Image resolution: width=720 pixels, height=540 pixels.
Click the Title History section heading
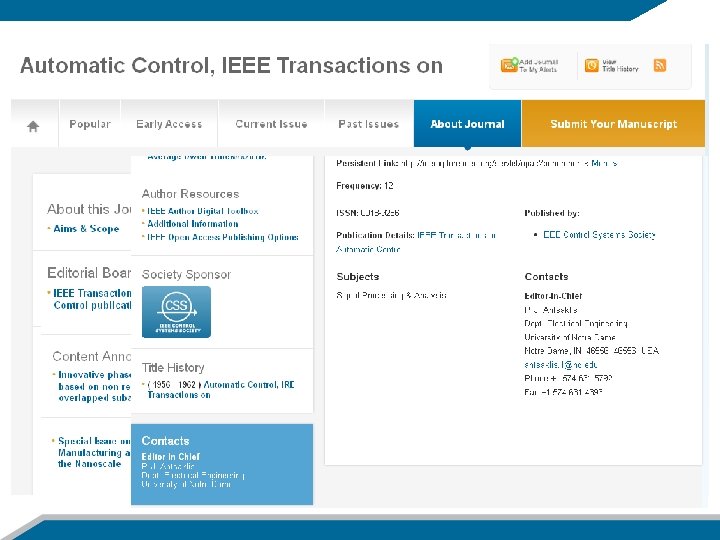coord(173,367)
